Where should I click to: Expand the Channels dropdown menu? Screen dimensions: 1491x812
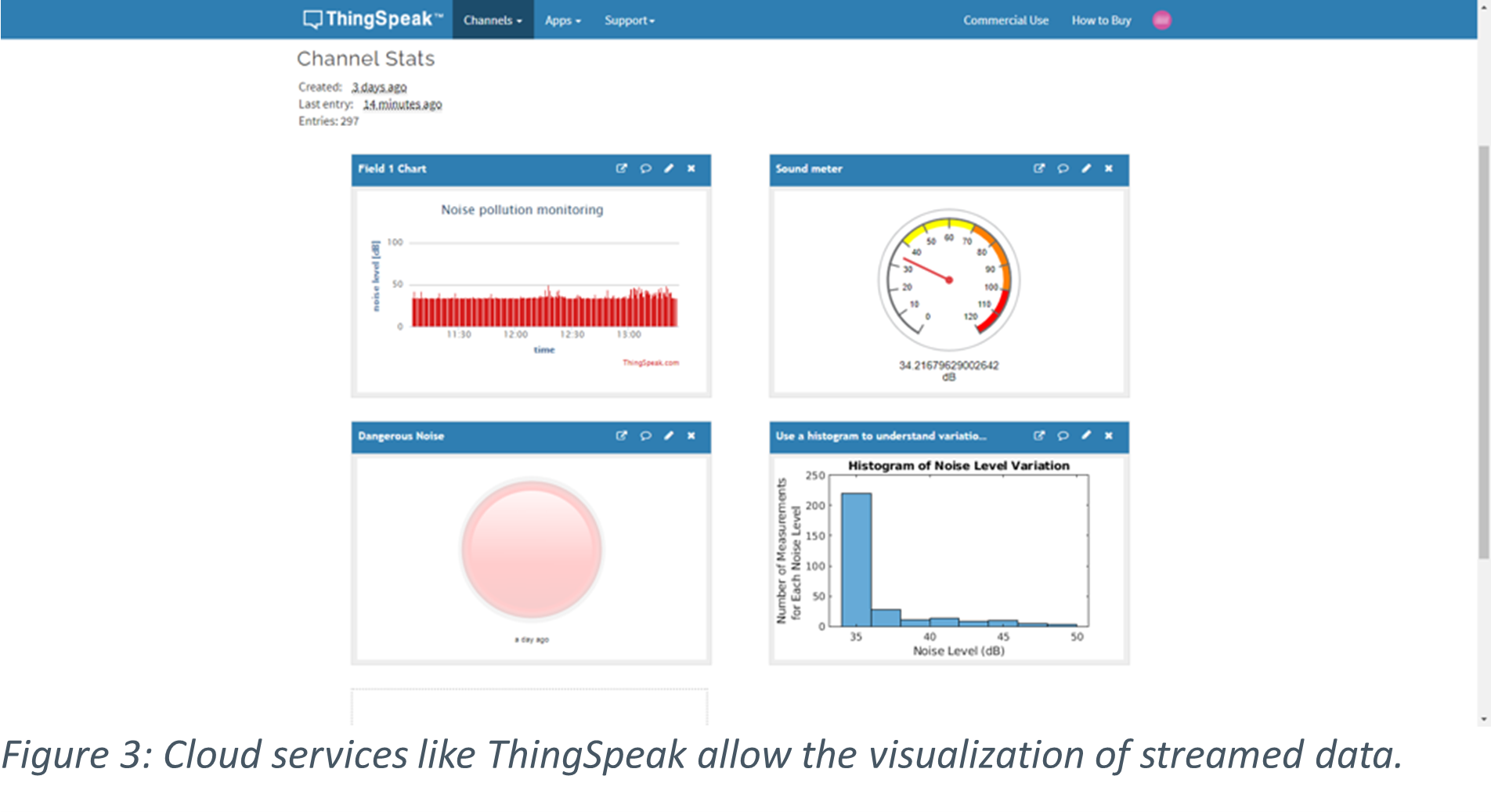click(493, 20)
